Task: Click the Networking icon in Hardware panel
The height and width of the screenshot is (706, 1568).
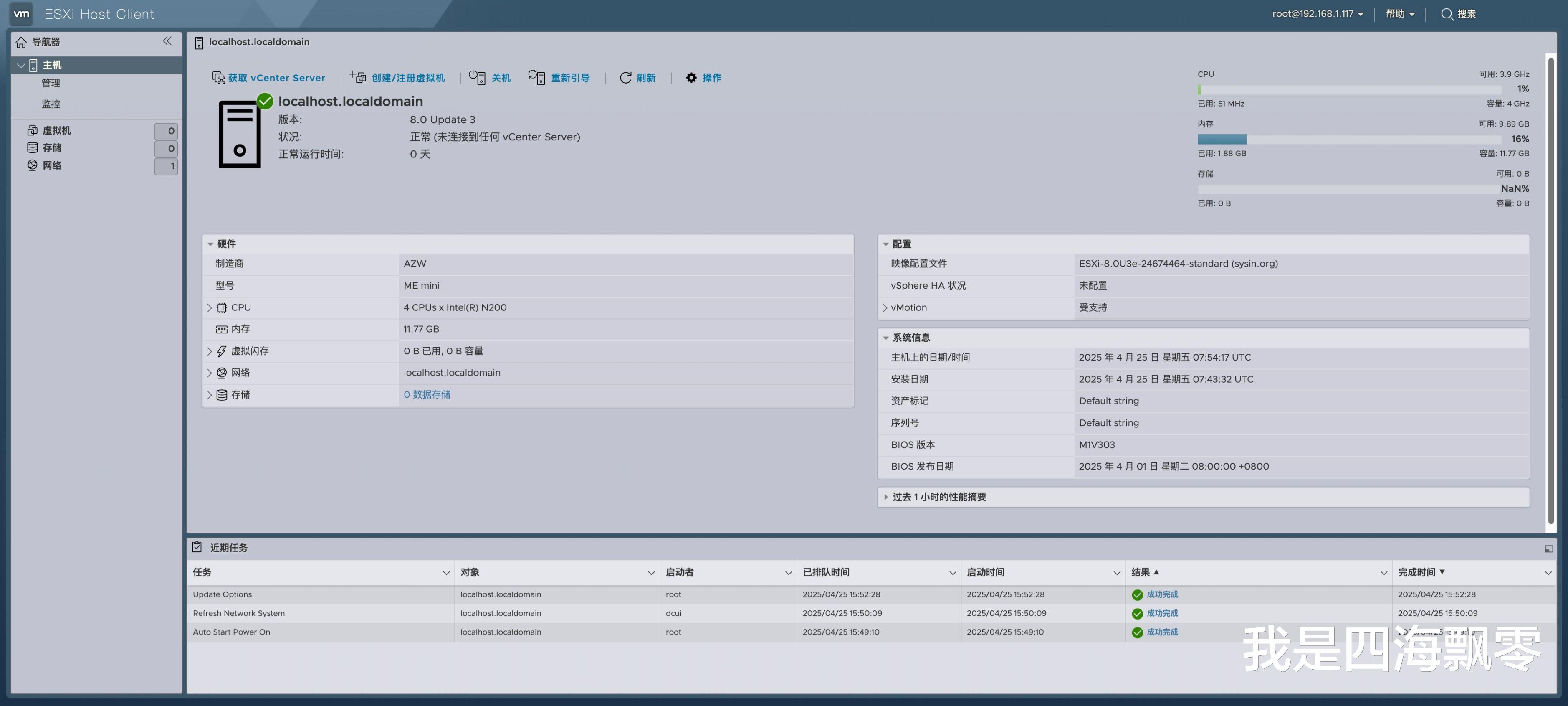Action: (222, 373)
